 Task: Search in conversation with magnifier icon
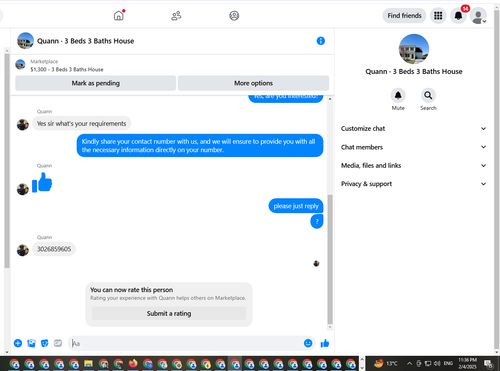click(x=428, y=96)
